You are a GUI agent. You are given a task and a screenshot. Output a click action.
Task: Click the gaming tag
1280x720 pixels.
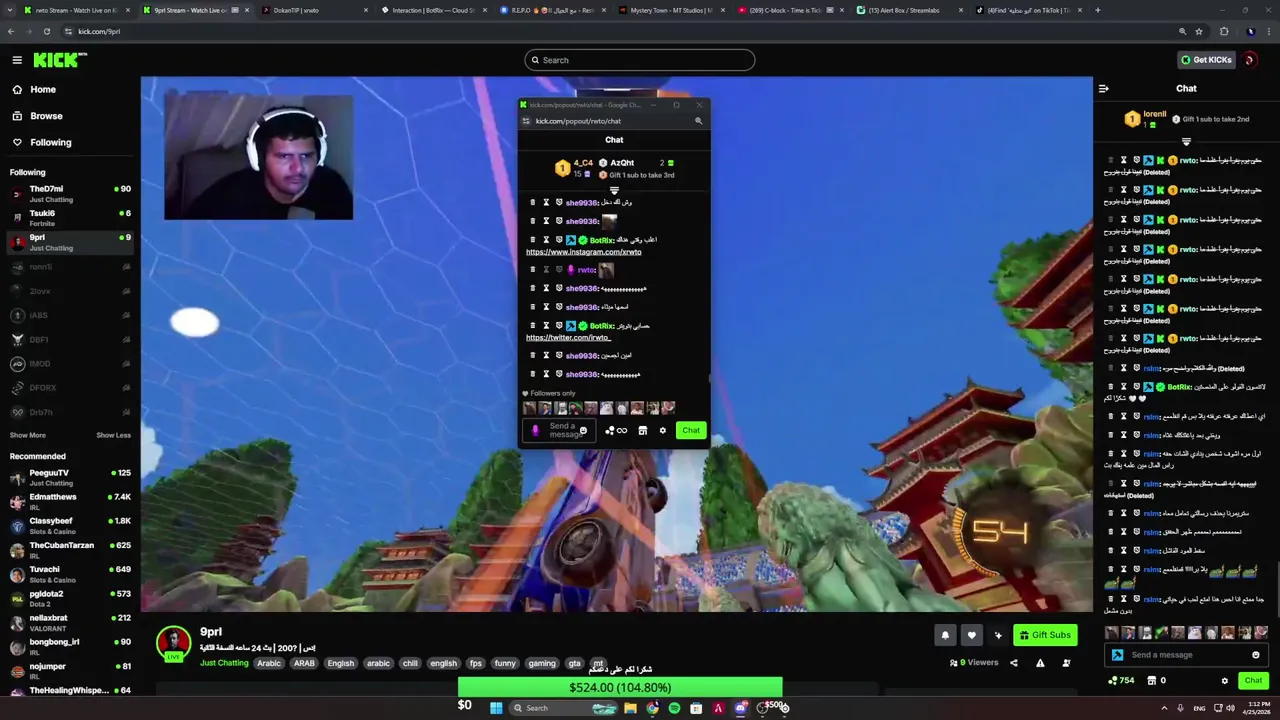(542, 663)
